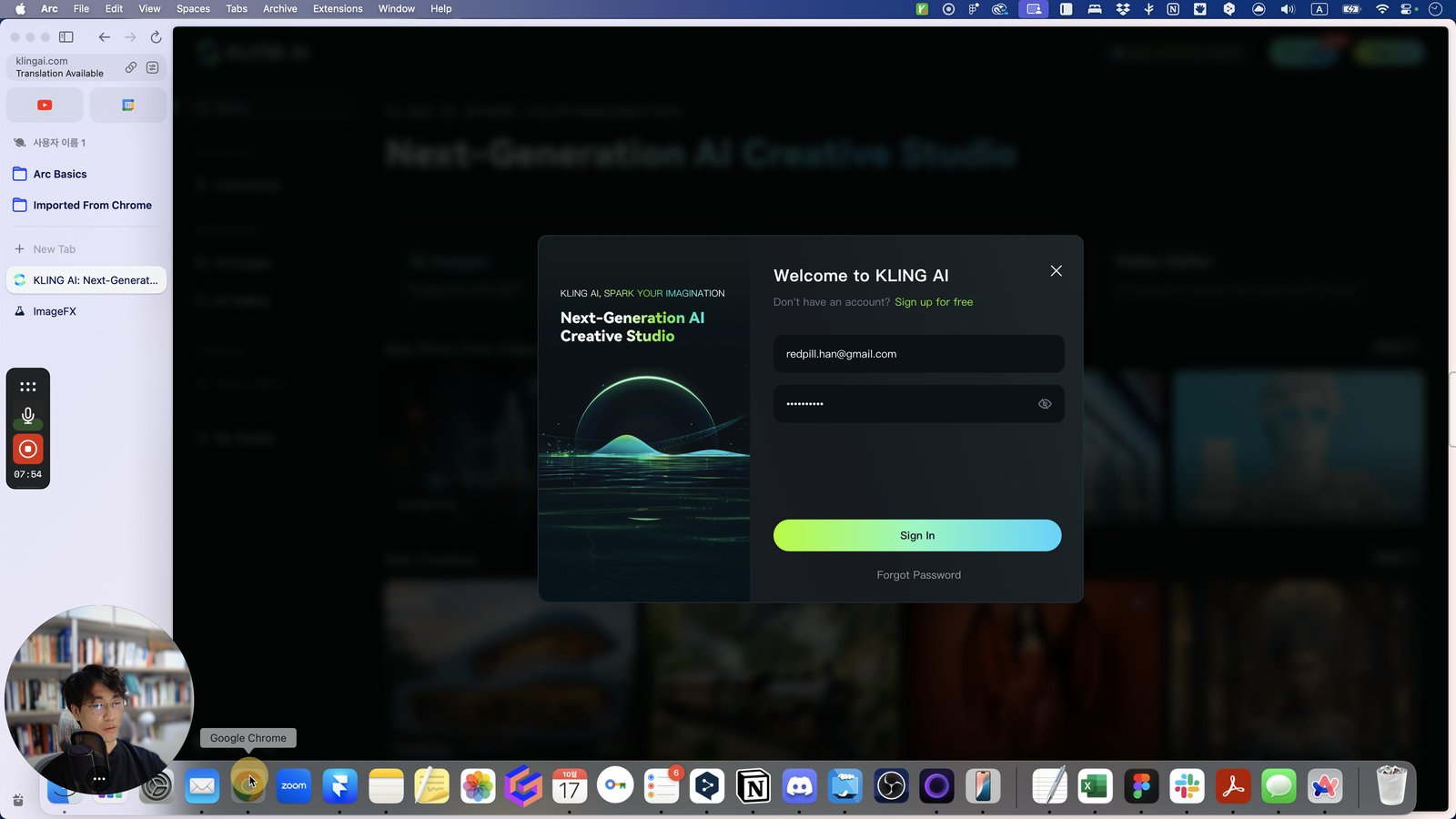Show the password with the eye icon

(1045, 404)
